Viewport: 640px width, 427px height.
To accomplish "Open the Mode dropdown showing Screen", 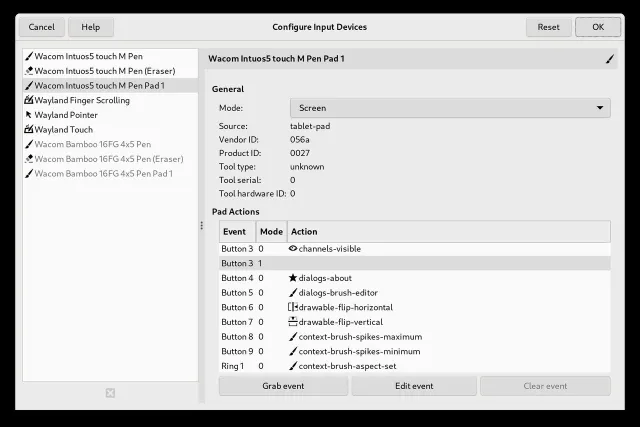I will [450, 108].
